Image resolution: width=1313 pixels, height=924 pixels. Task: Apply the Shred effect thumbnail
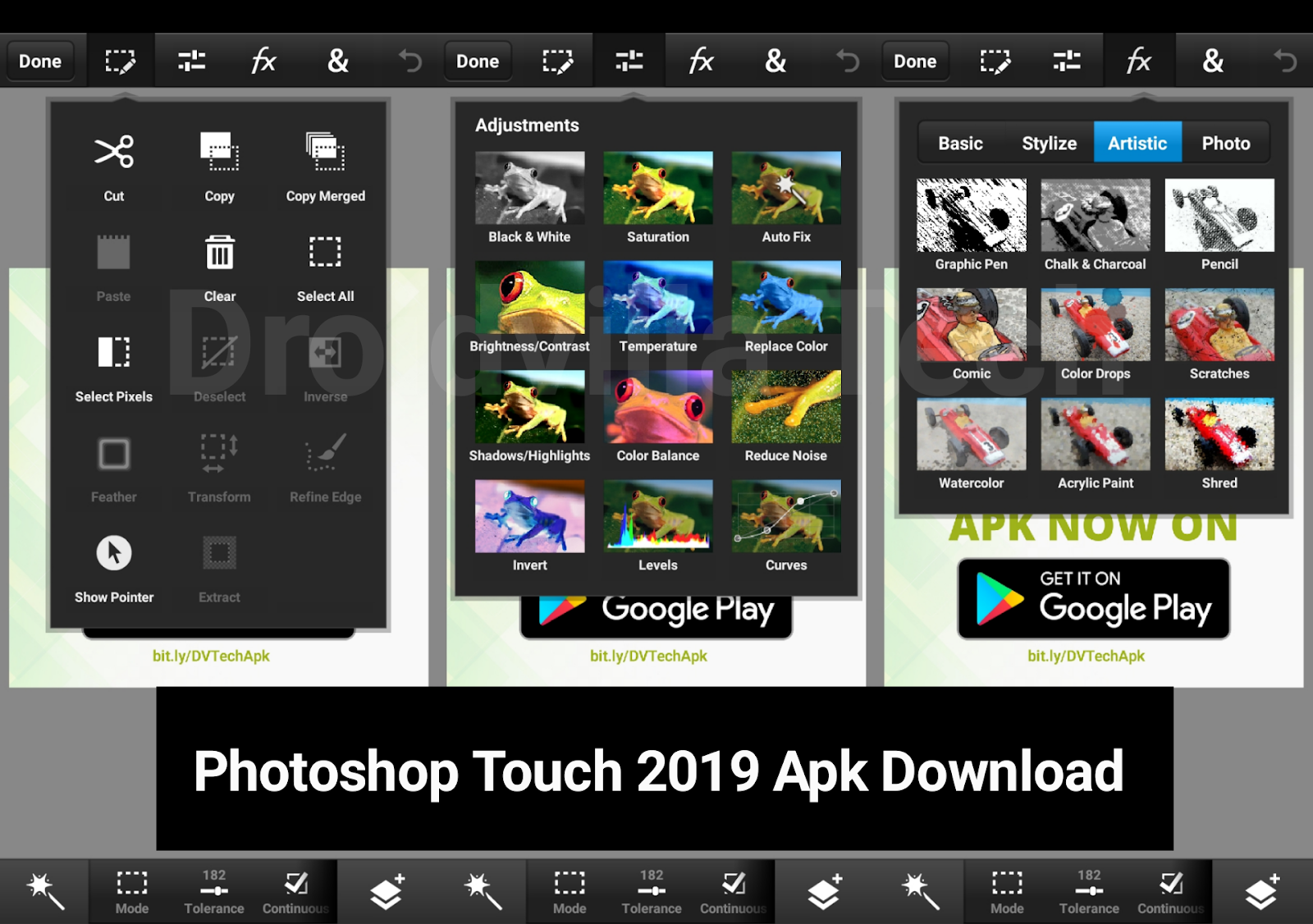click(1219, 434)
